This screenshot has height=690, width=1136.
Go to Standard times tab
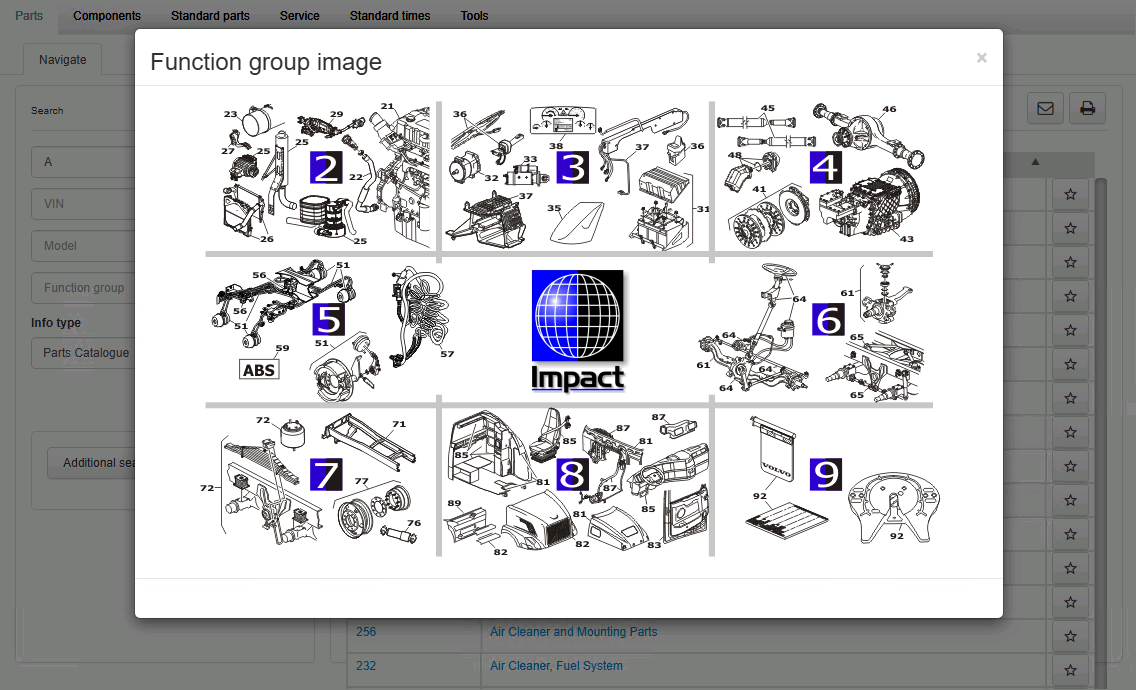point(390,16)
